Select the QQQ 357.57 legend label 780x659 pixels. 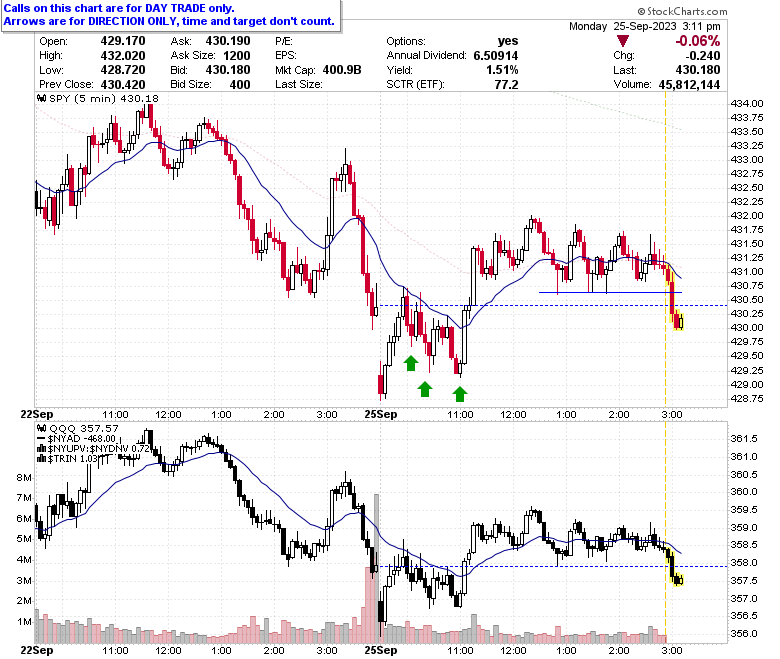pyautogui.click(x=84, y=428)
